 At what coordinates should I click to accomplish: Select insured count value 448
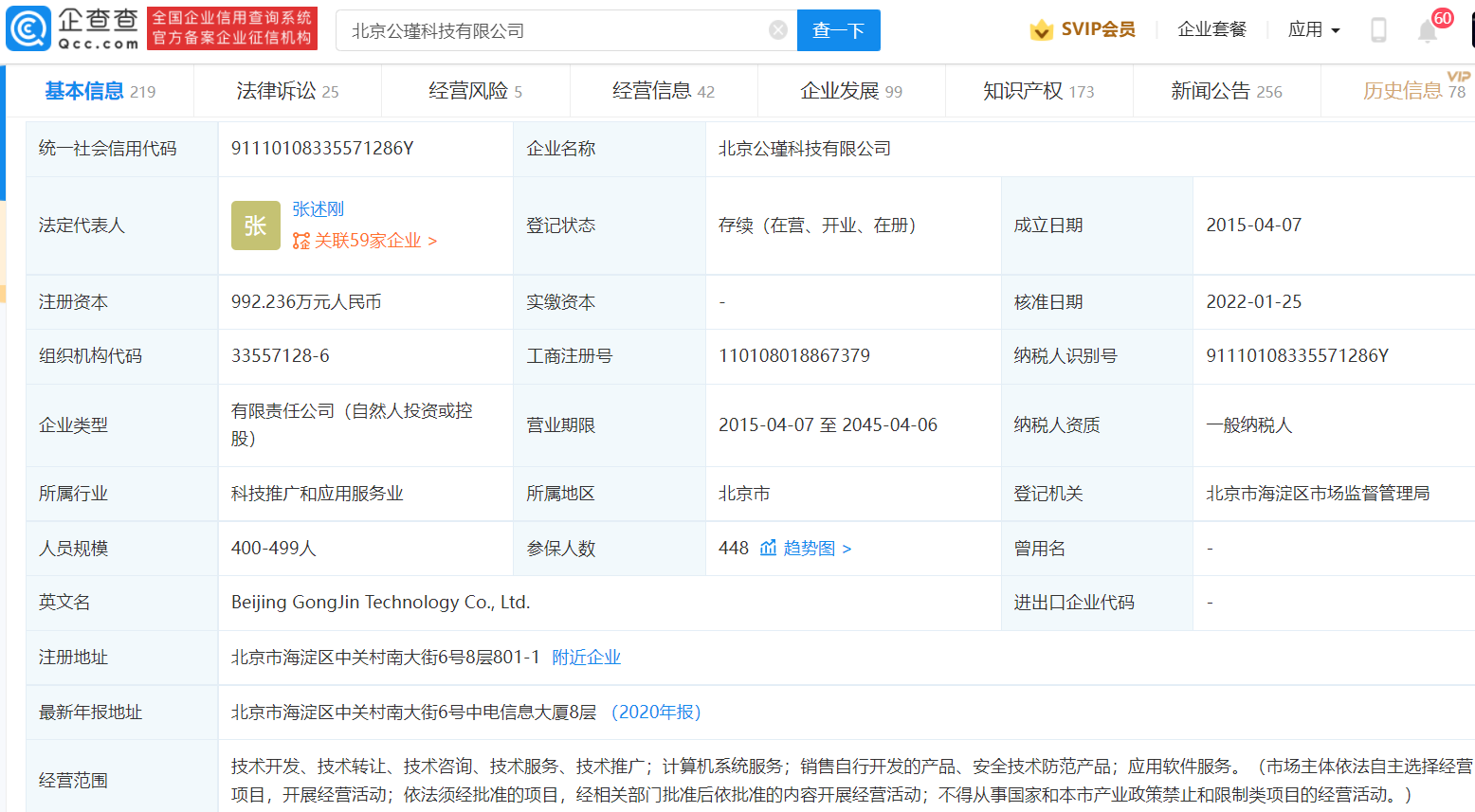point(734,548)
